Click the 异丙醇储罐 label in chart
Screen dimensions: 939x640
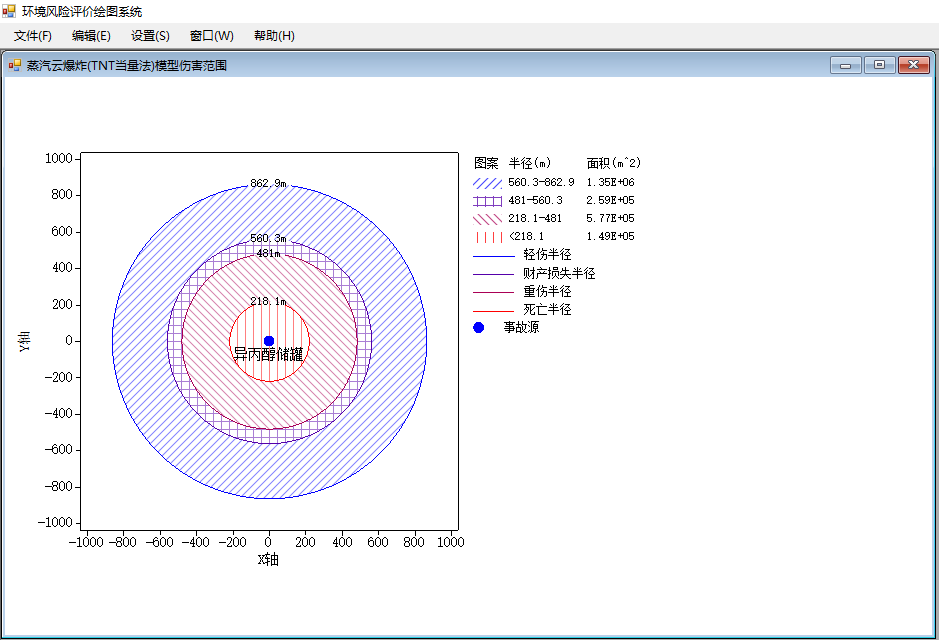click(x=268, y=354)
